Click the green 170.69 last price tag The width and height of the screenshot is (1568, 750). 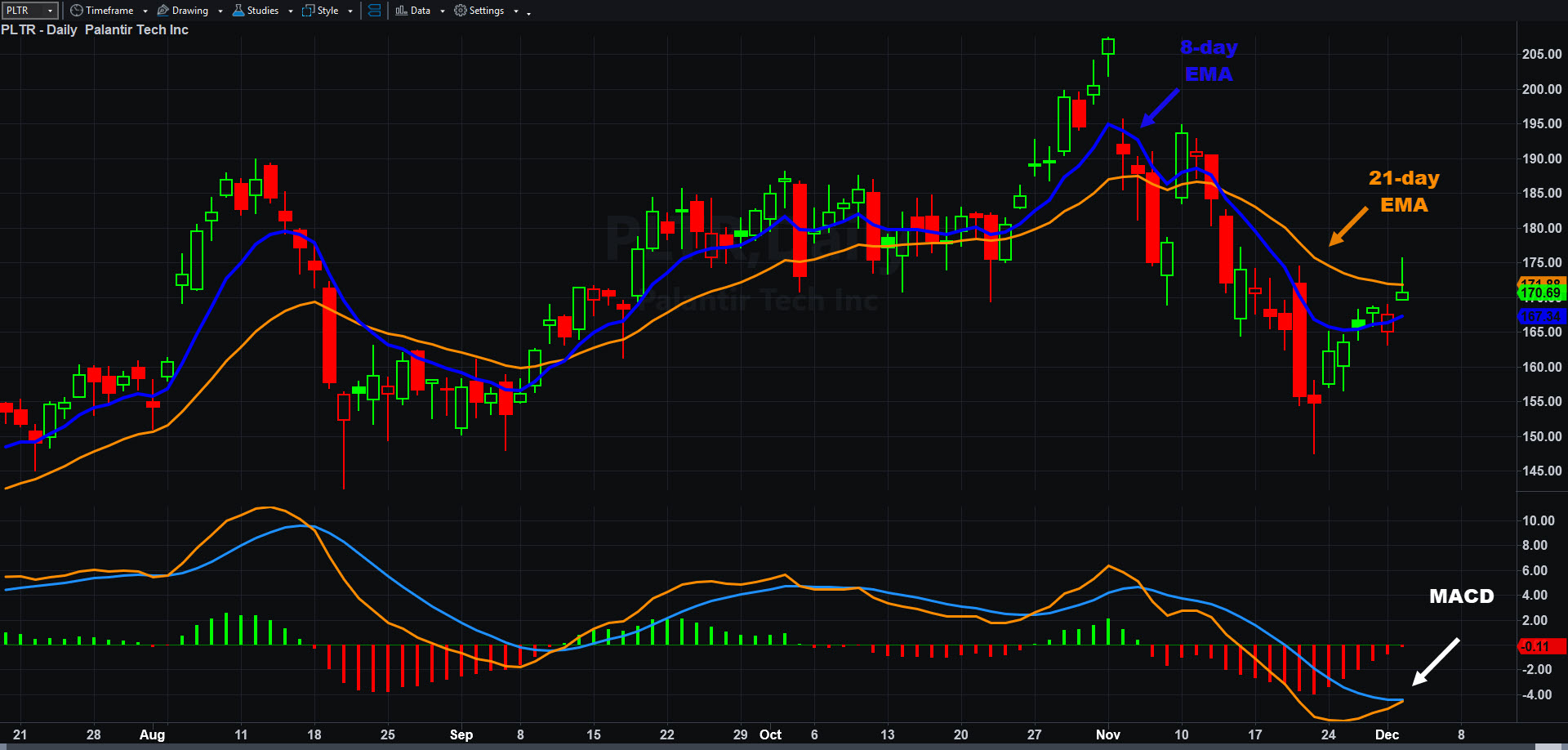coord(1541,292)
